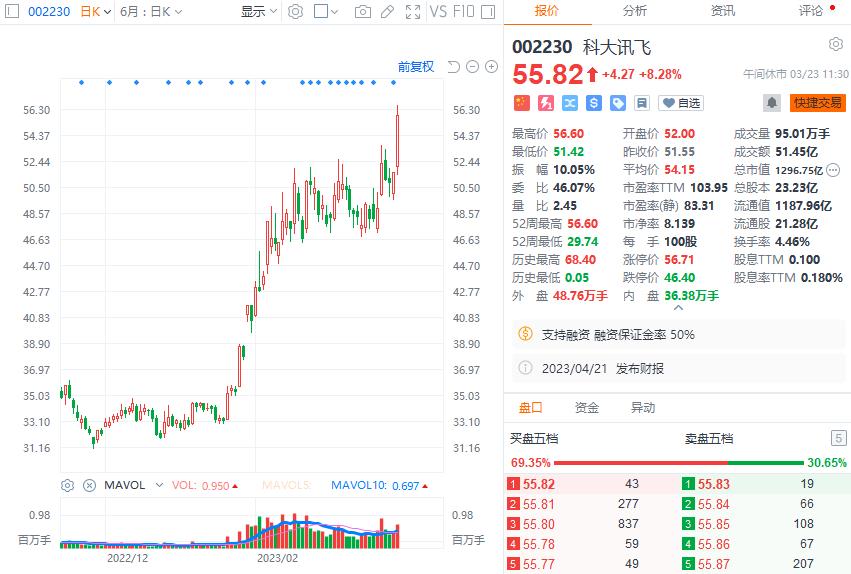The image size is (851, 574).
Task: Click the VS compare button
Action: [x=439, y=11]
